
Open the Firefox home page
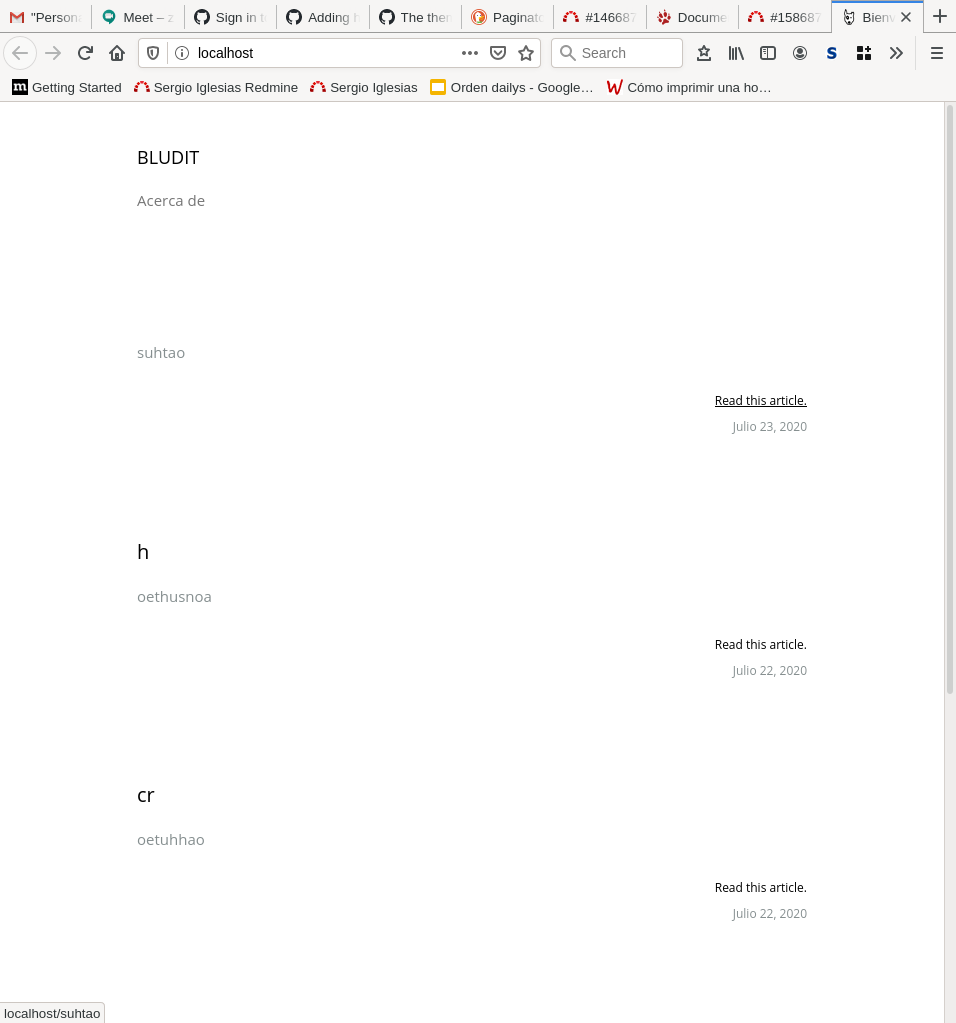pyautogui.click(x=117, y=53)
